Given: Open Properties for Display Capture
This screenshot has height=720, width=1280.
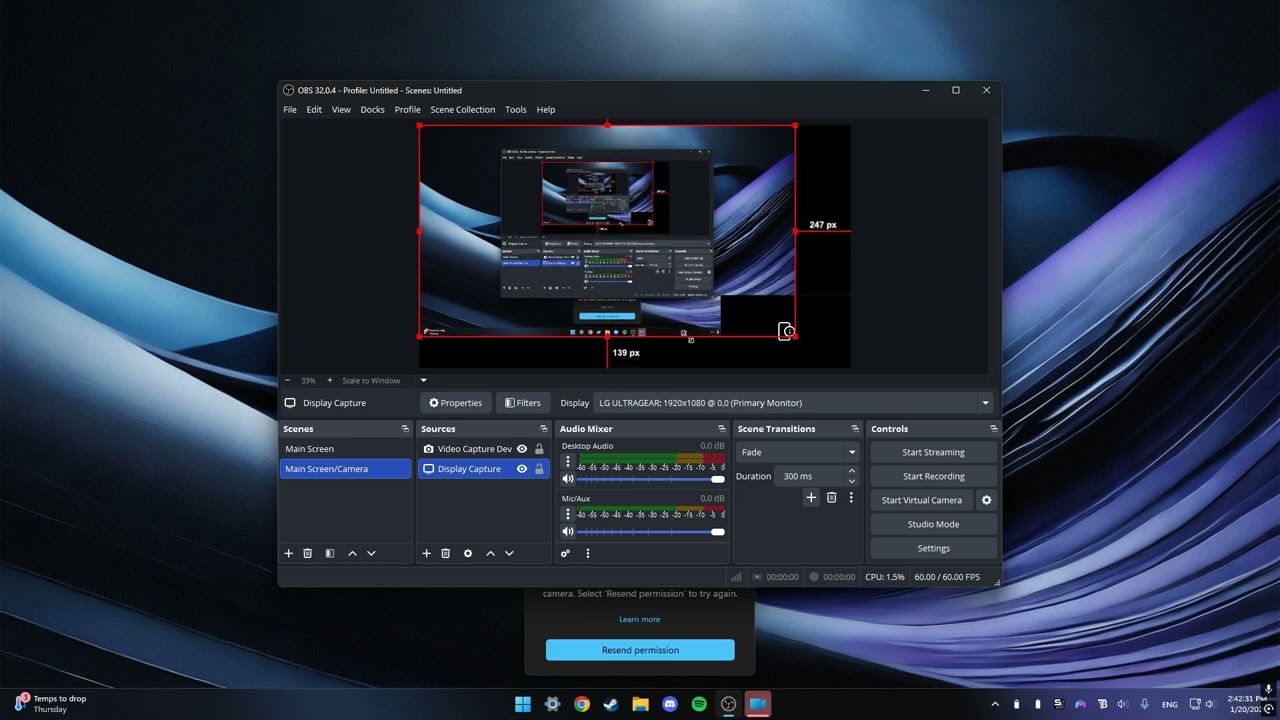Looking at the screenshot, I should click(455, 403).
